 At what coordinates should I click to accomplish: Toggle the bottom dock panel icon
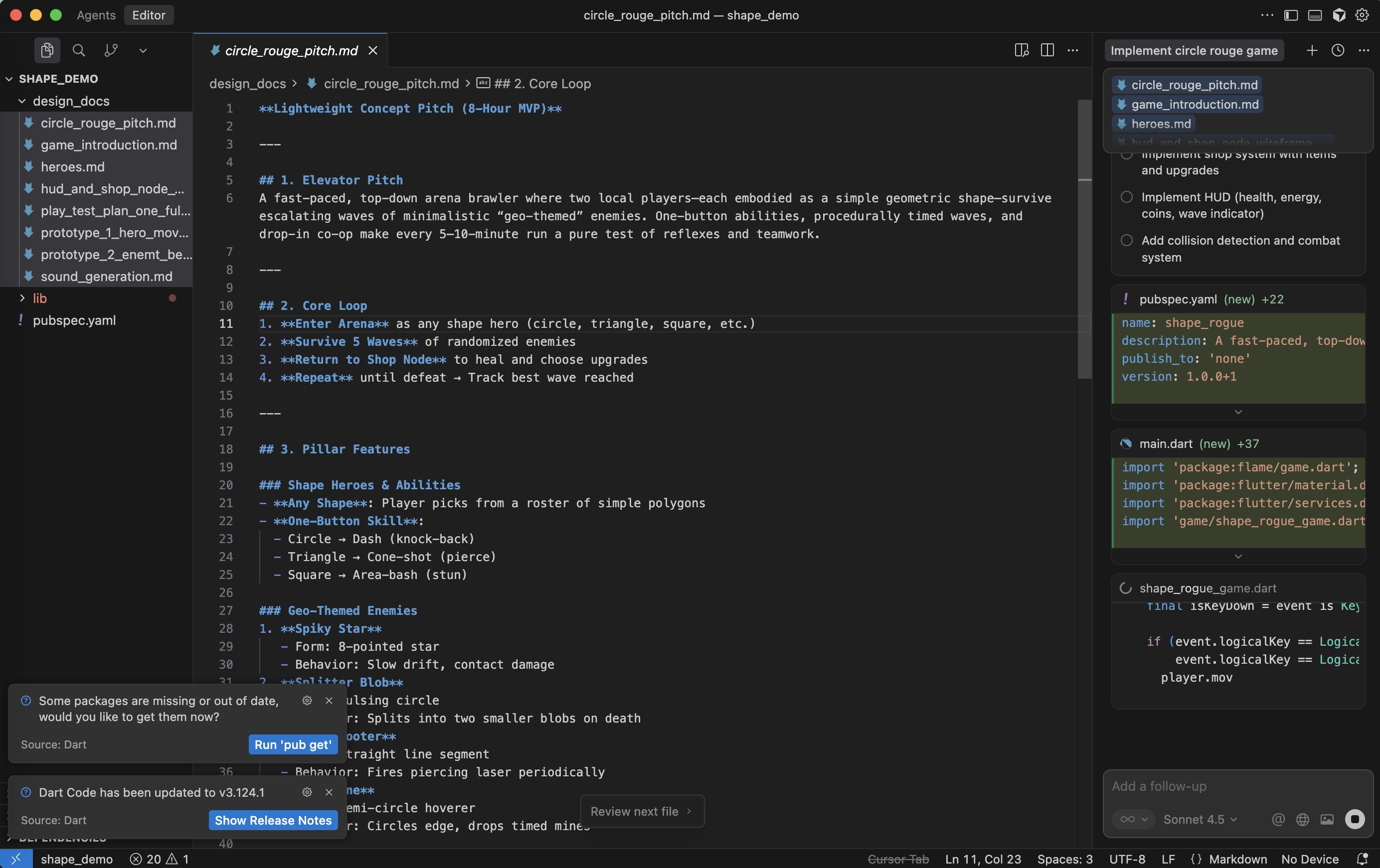(1315, 15)
